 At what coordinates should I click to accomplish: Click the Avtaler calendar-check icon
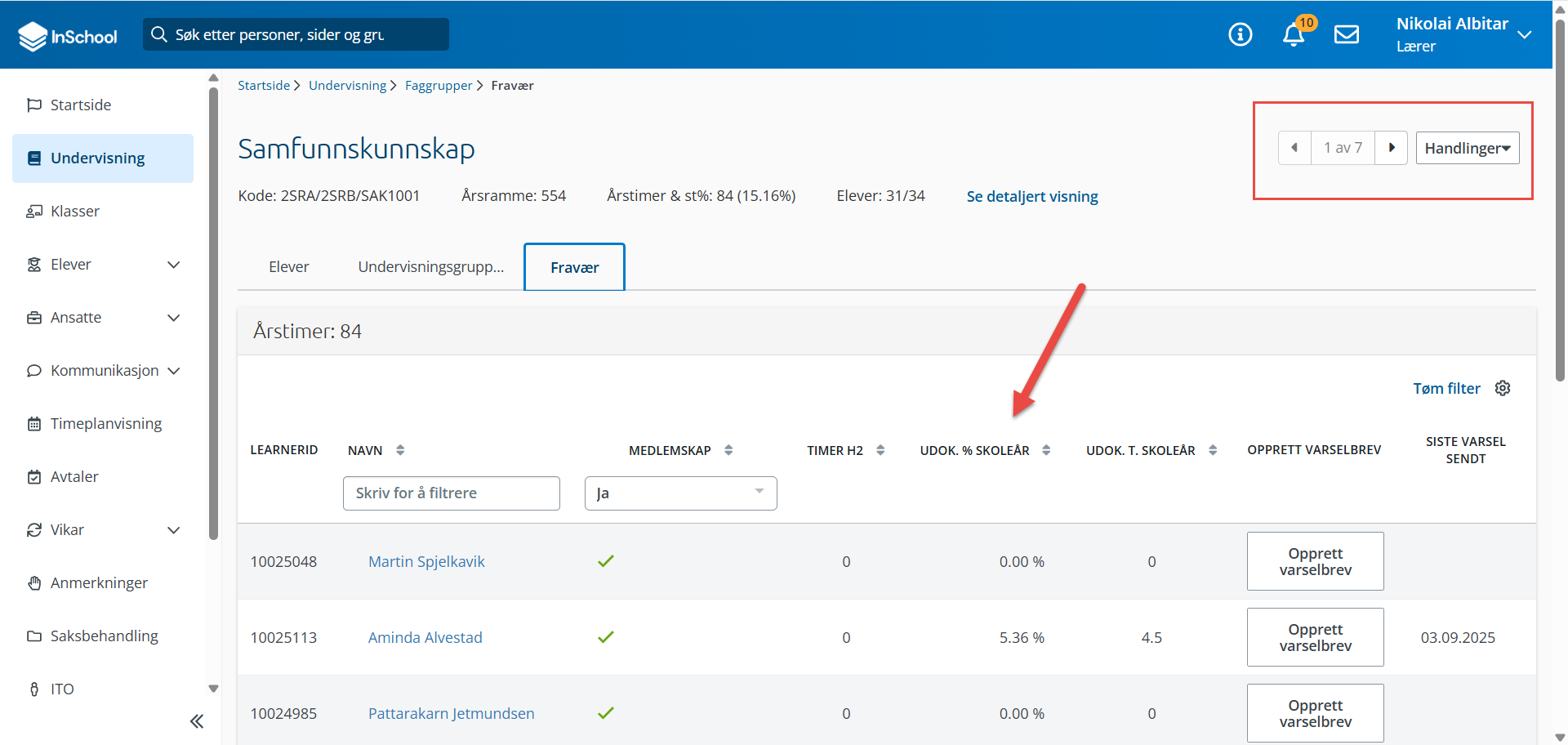[x=34, y=476]
